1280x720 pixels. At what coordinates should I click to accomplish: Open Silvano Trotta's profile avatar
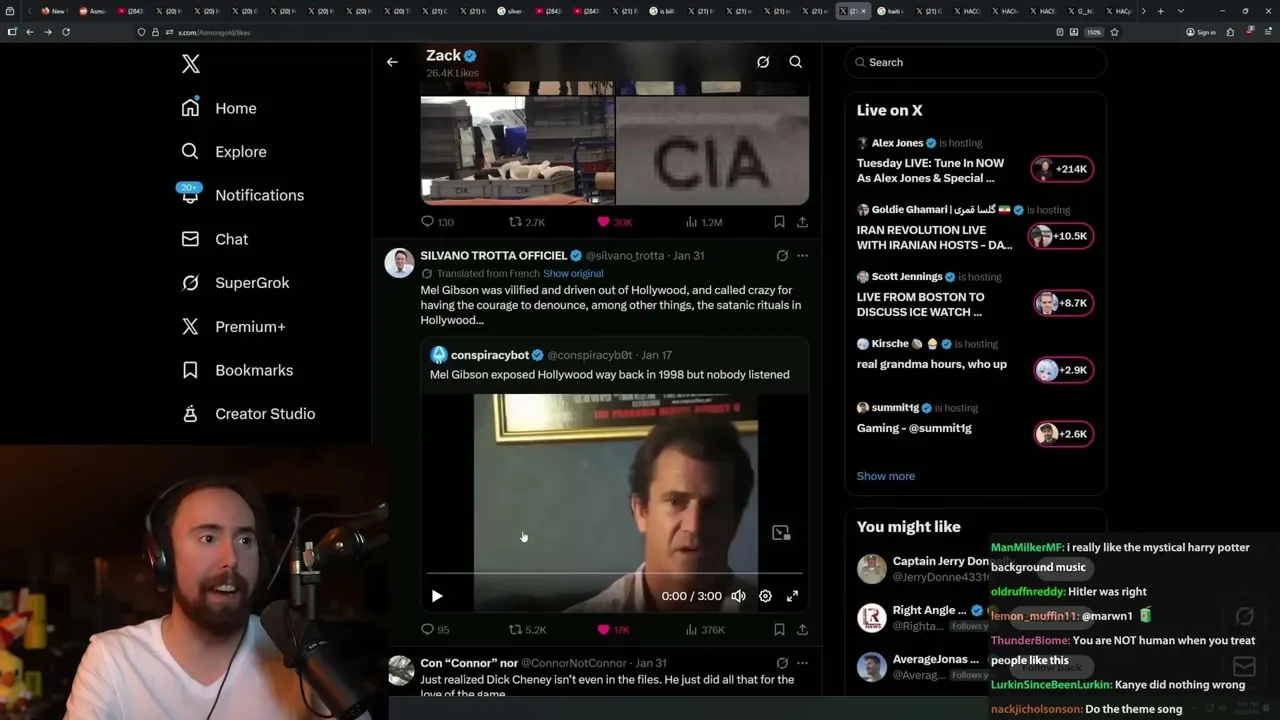pyautogui.click(x=400, y=263)
